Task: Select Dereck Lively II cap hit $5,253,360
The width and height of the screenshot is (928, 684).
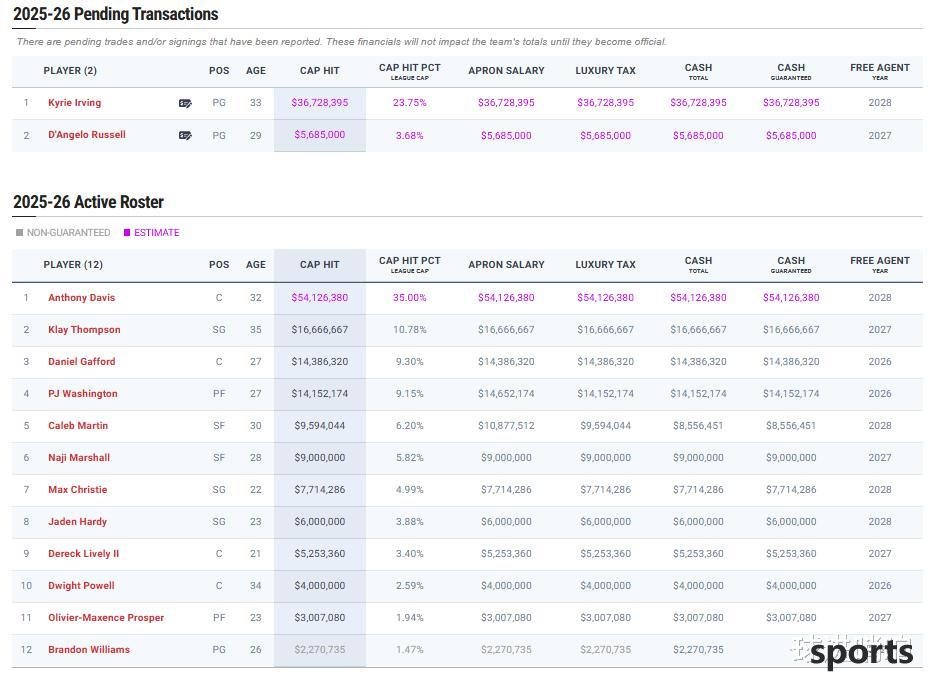Action: pyautogui.click(x=320, y=553)
